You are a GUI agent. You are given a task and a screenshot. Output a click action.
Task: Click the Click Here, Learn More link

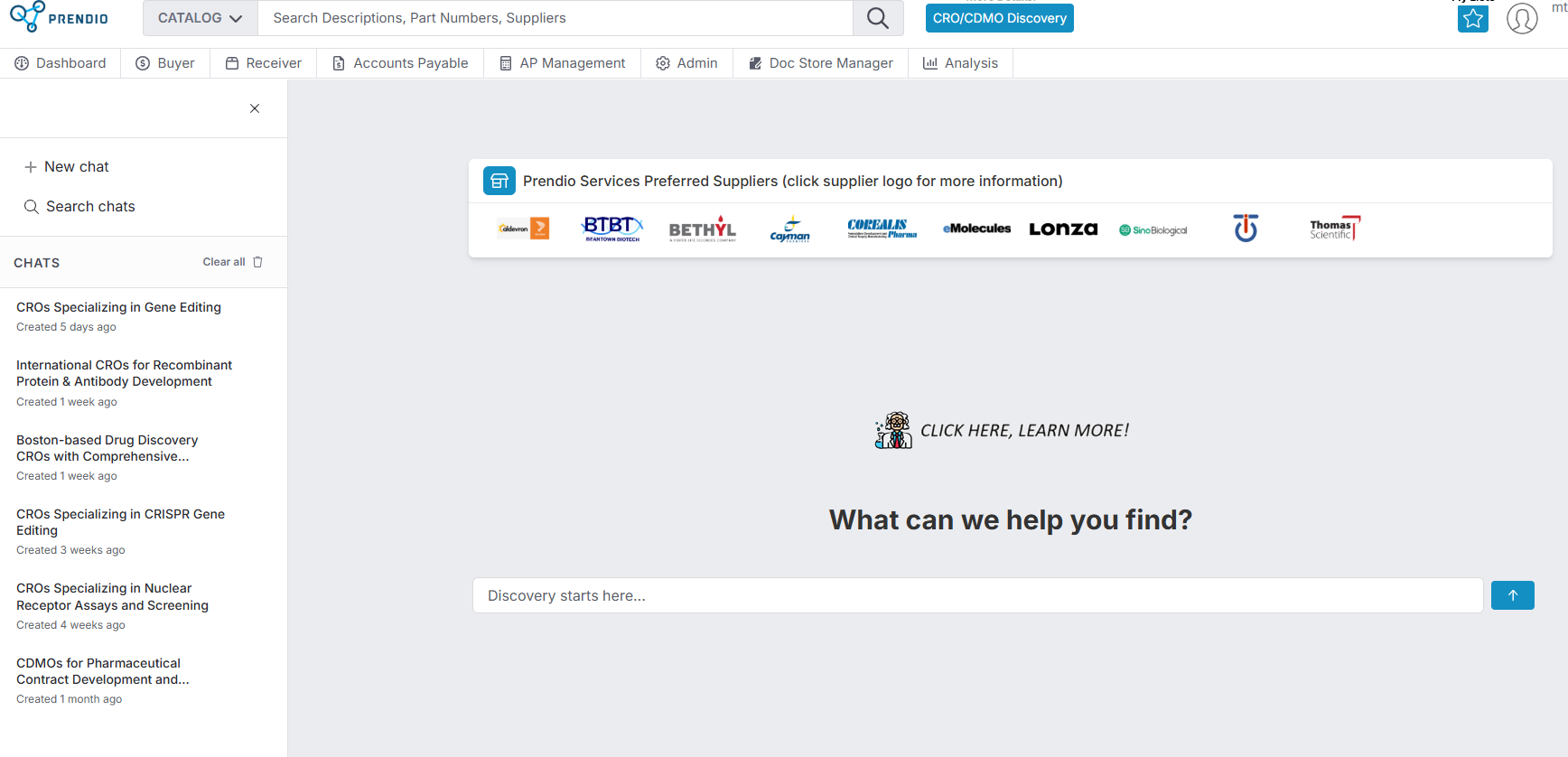coord(1003,431)
